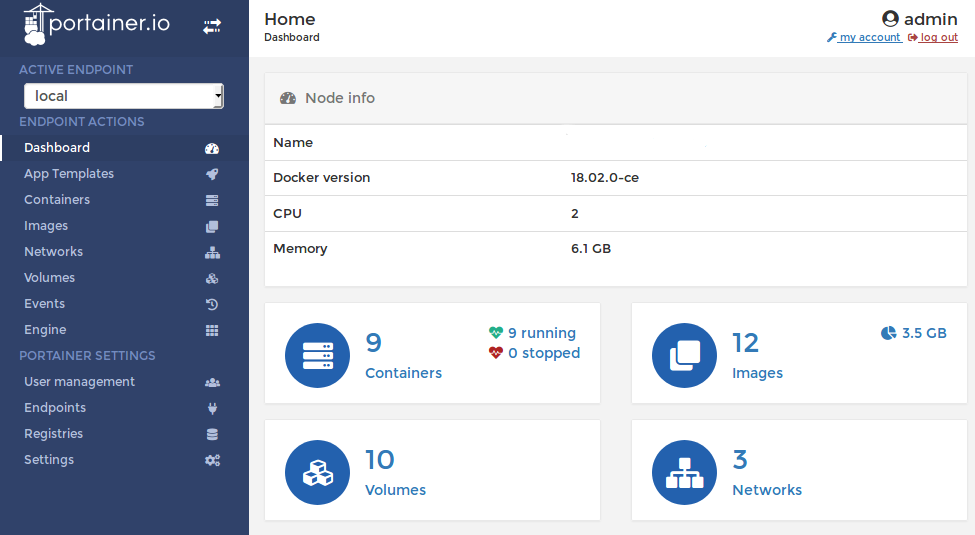Viewport: 975px width, 535px height.
Task: Click the User management people icon
Action: 212,383
